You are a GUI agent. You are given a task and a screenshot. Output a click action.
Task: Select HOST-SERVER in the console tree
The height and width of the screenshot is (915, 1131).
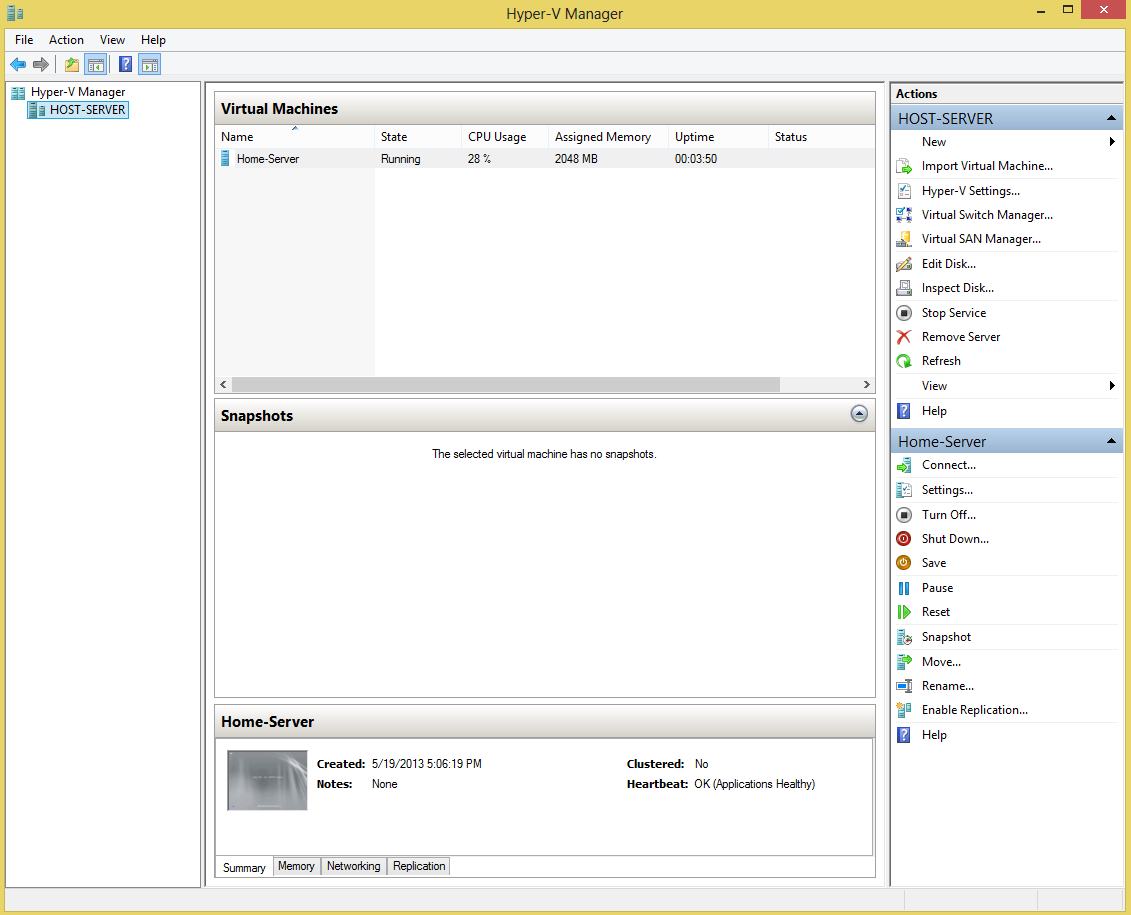tap(79, 110)
